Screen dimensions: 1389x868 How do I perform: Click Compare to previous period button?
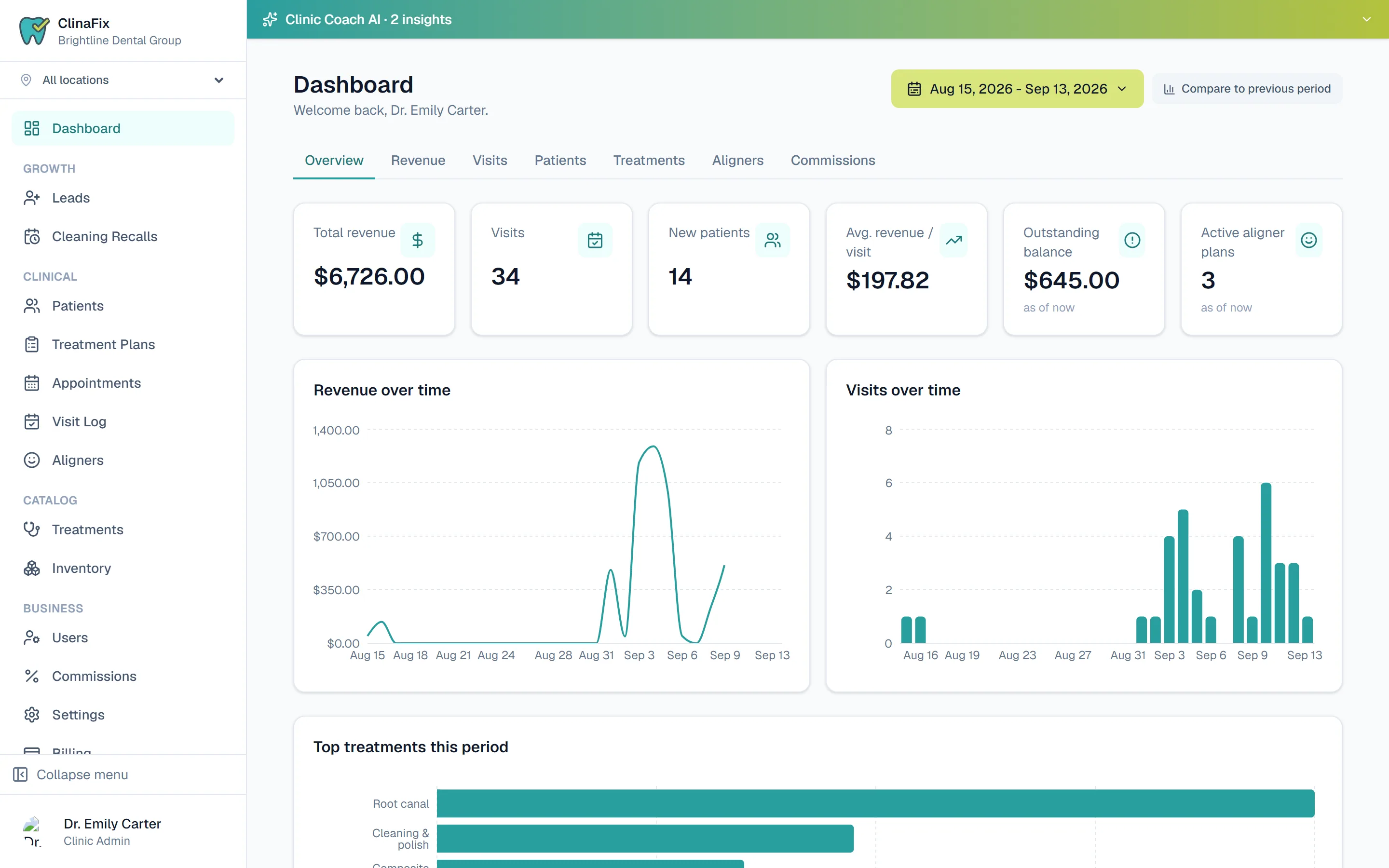1247,89
